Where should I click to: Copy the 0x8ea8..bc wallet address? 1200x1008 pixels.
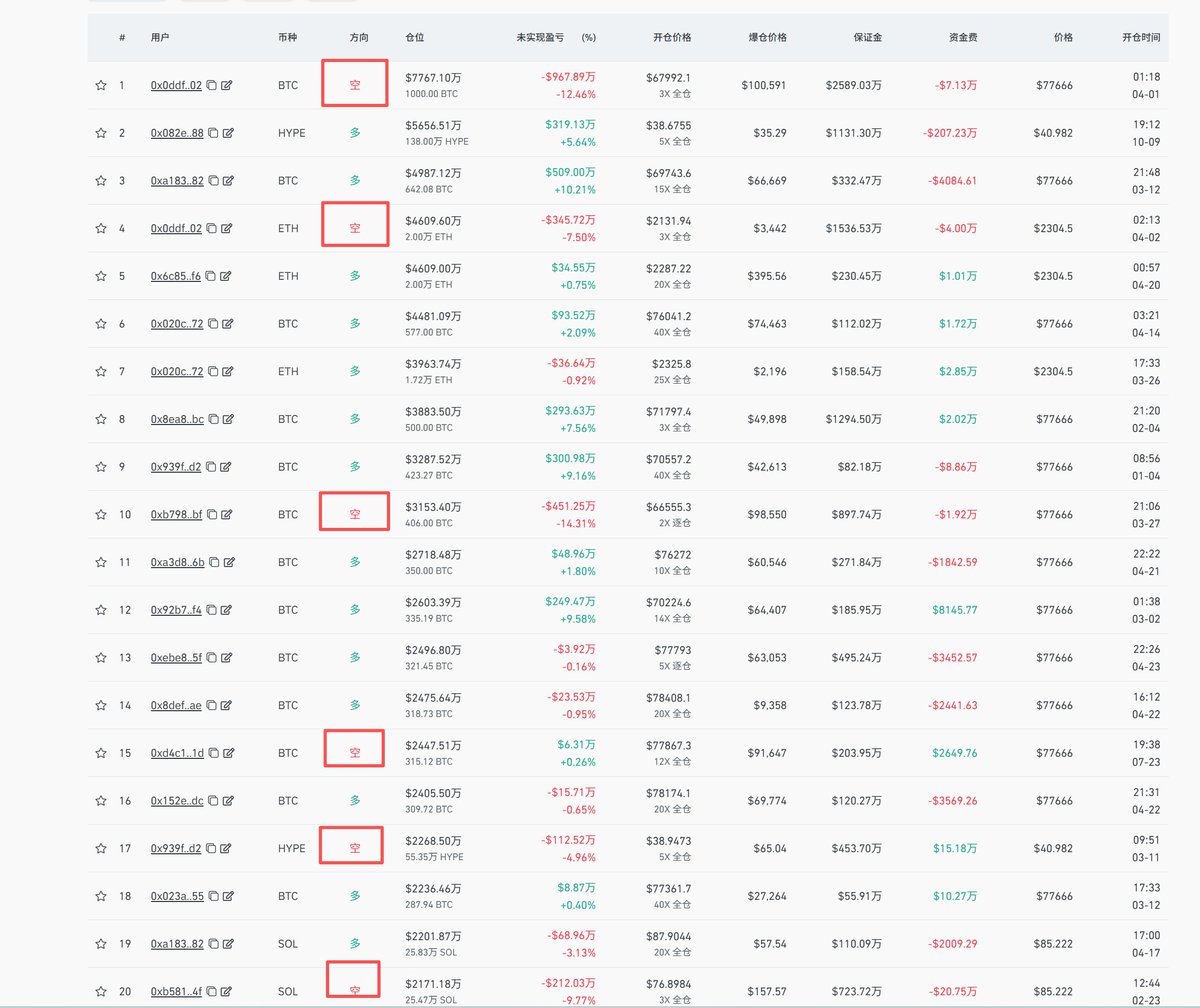point(213,420)
